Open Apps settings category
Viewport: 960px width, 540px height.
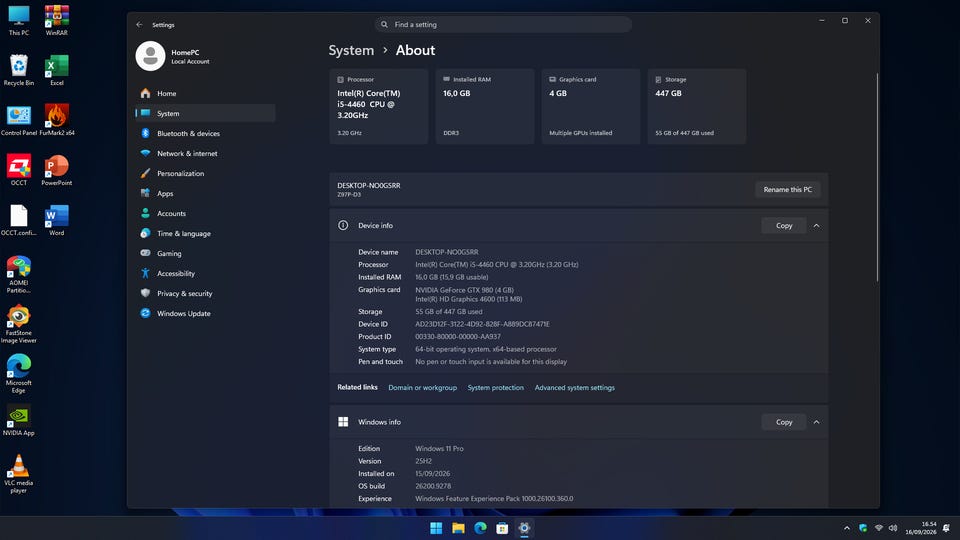click(x=205, y=193)
